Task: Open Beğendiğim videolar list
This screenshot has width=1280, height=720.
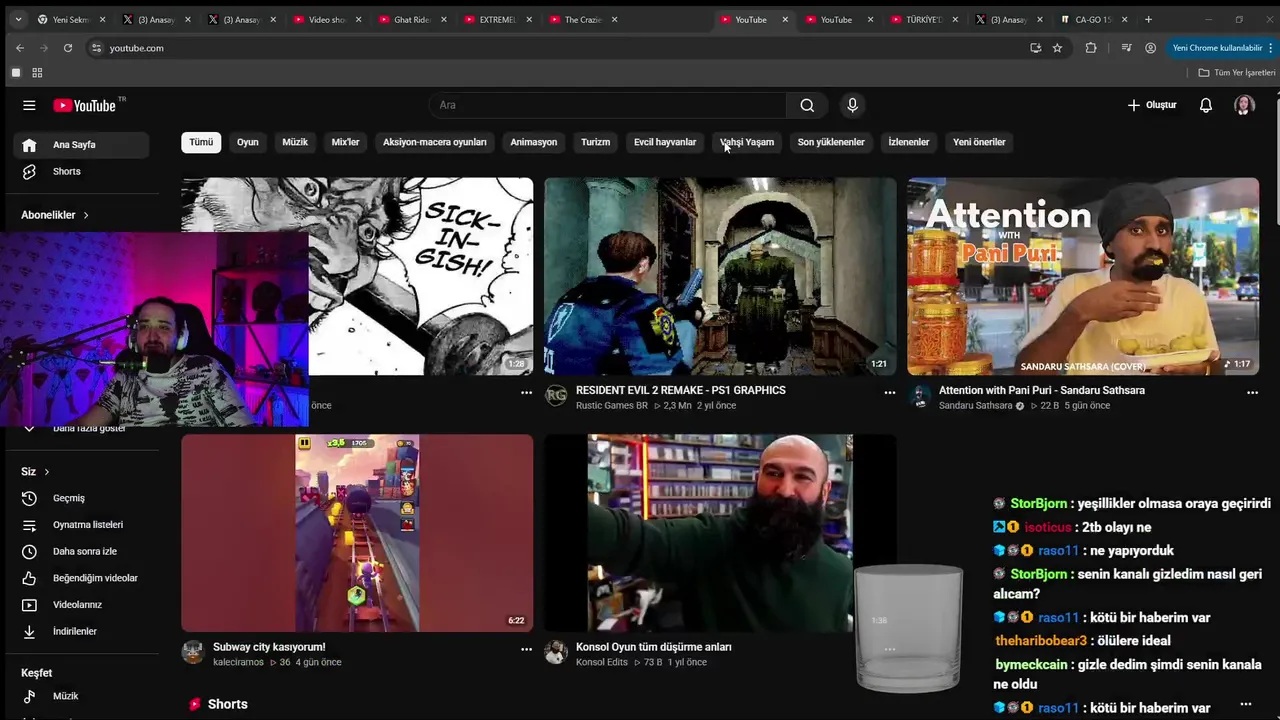Action: [x=82, y=578]
